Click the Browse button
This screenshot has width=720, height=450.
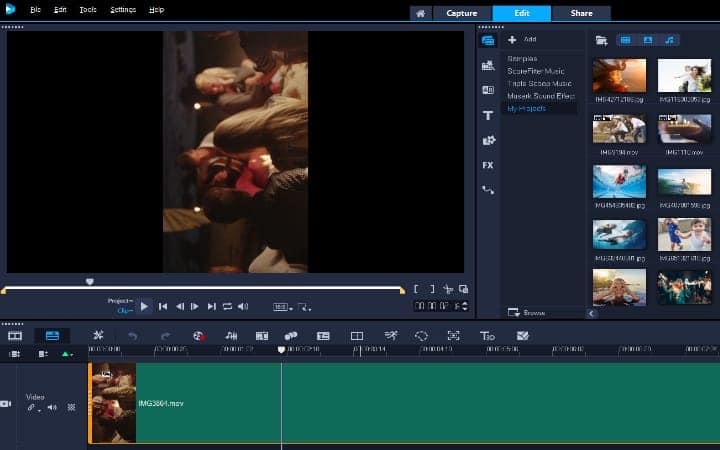pos(527,313)
